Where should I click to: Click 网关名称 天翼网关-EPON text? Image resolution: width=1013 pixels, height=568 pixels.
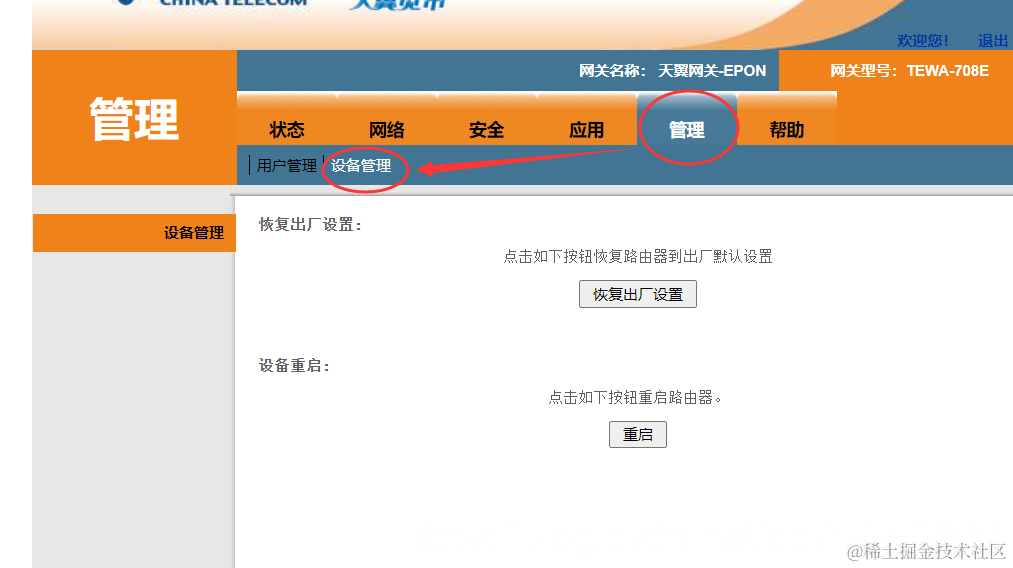(672, 70)
